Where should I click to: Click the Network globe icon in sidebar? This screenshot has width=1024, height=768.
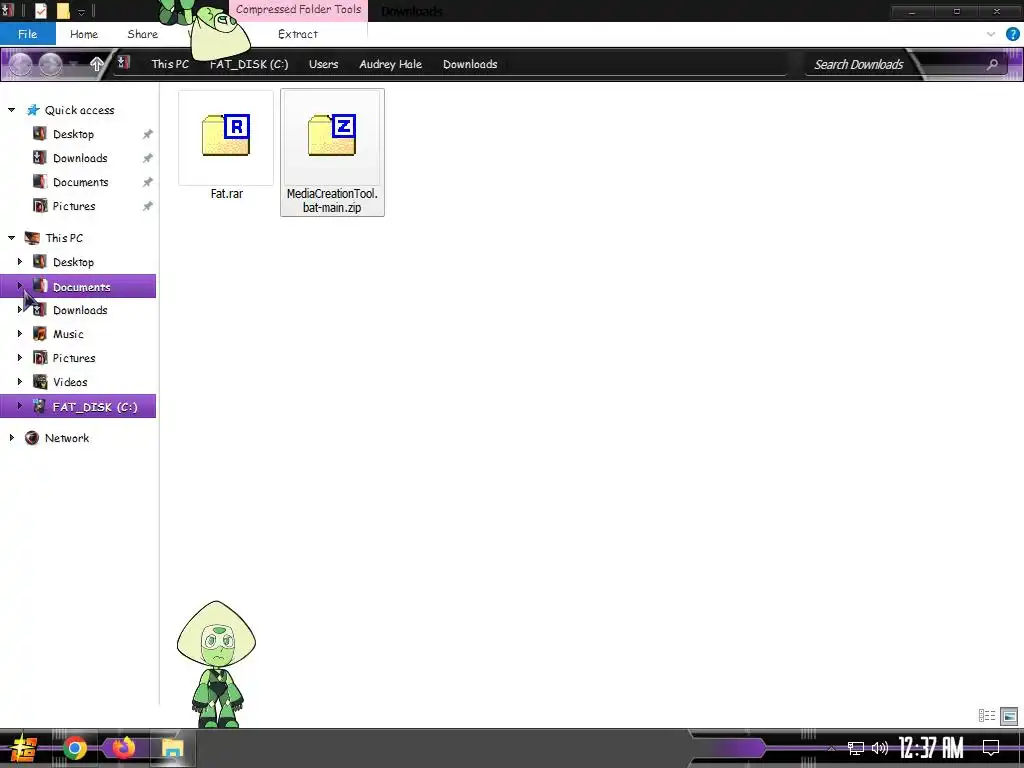pyautogui.click(x=32, y=438)
